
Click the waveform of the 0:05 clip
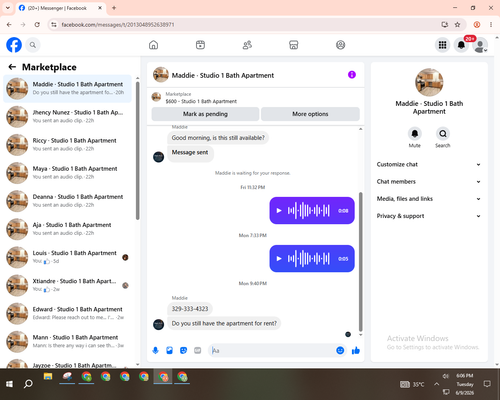[x=309, y=259]
